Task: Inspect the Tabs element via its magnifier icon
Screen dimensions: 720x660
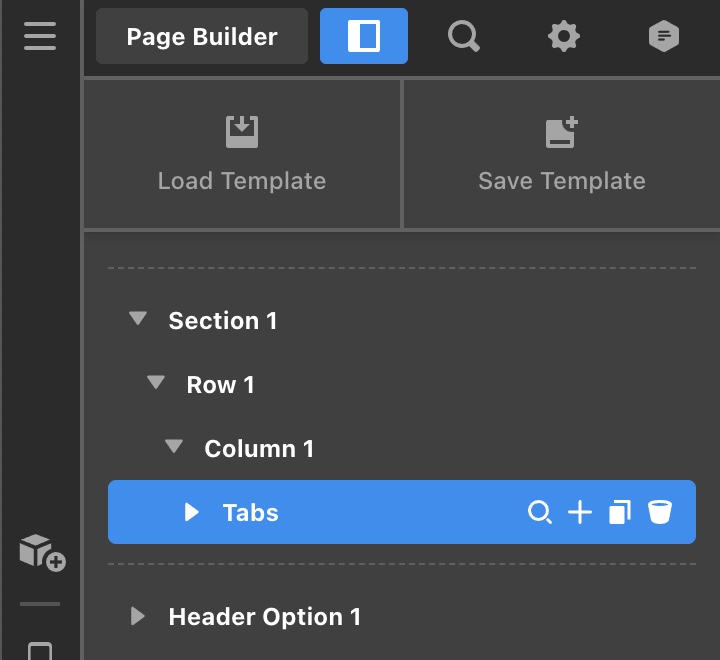Action: pyautogui.click(x=540, y=512)
